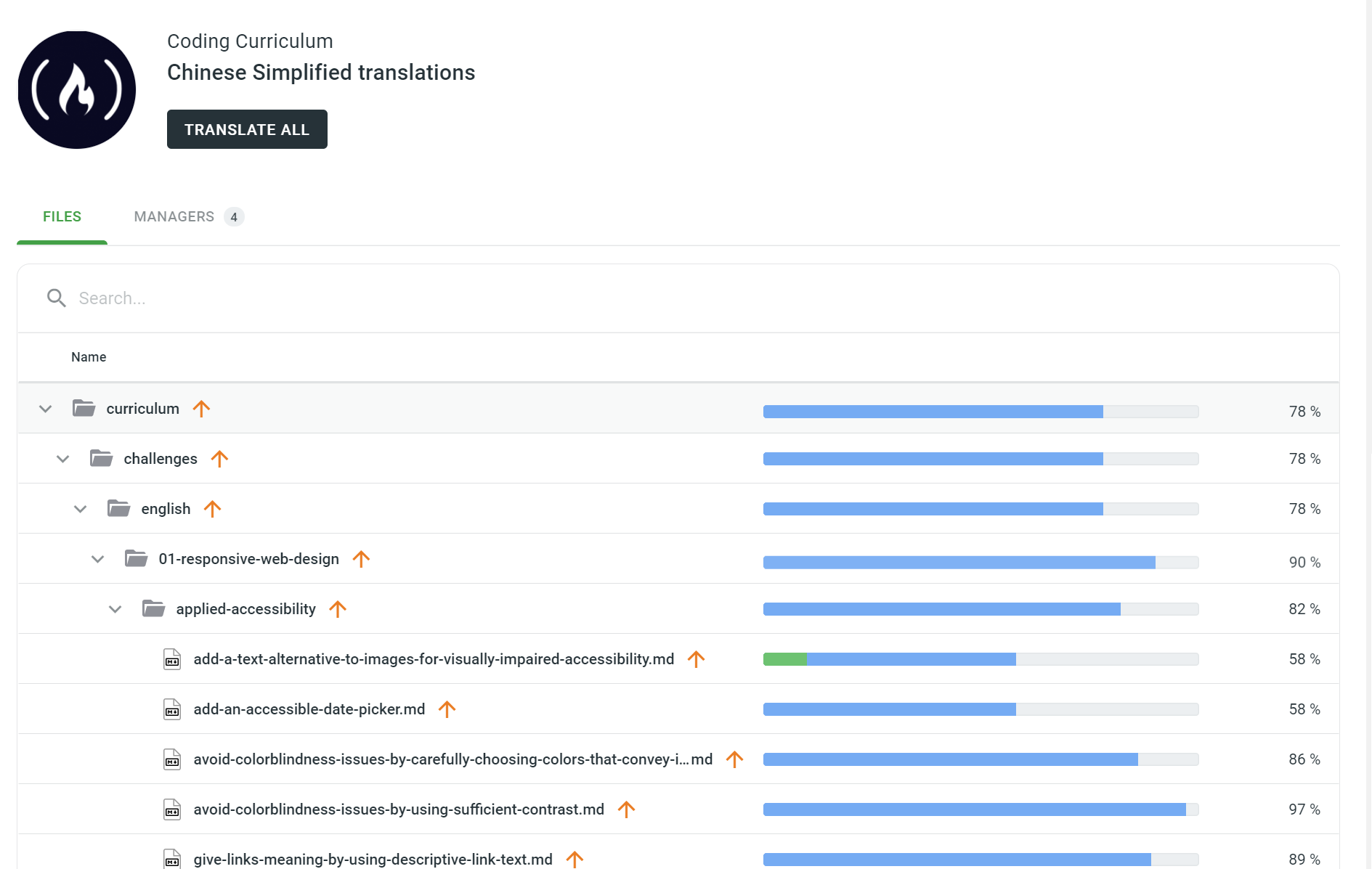Open avoid-colorblindness carefully-choosing-colors file
This screenshot has width=1372, height=869.
pos(452,759)
